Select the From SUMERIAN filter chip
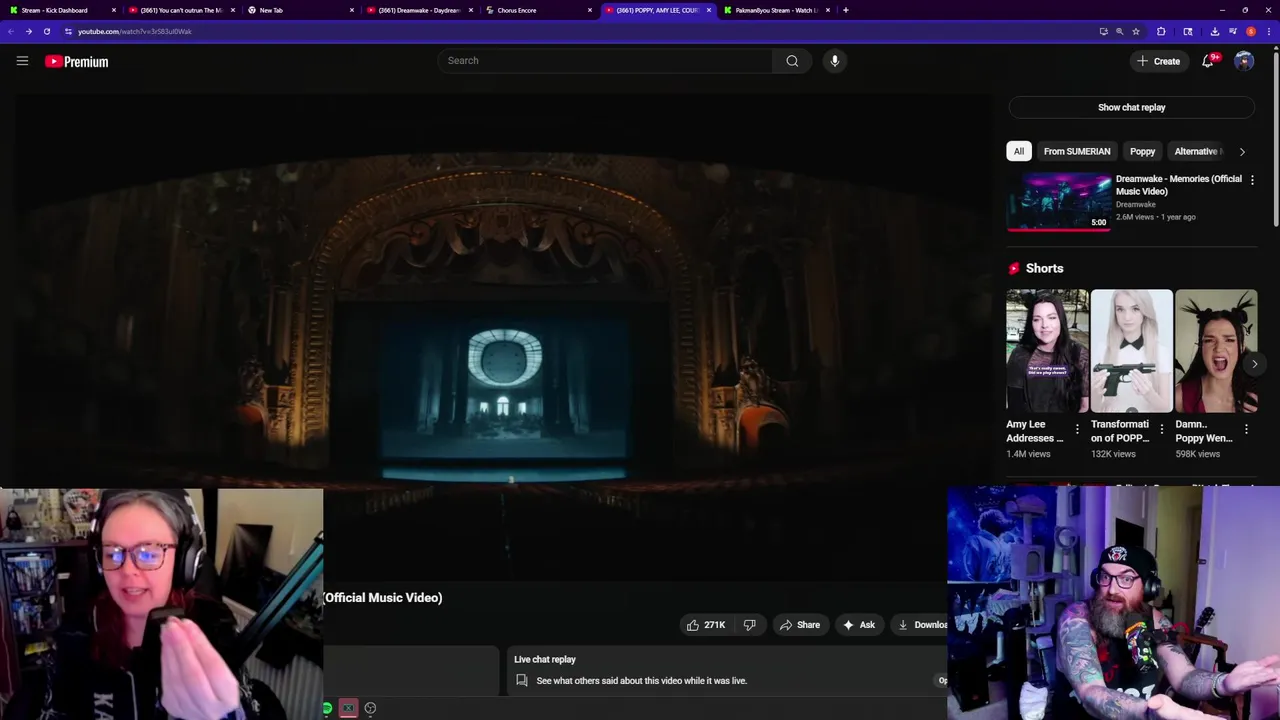Screen dimensions: 1280x720 coord(1077,151)
